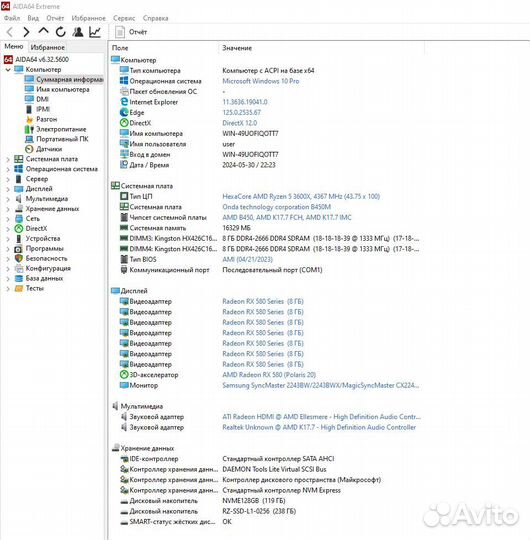Screen dimensions: 530x540
Task: Expand the Хранение данных tree node
Action: point(8,209)
